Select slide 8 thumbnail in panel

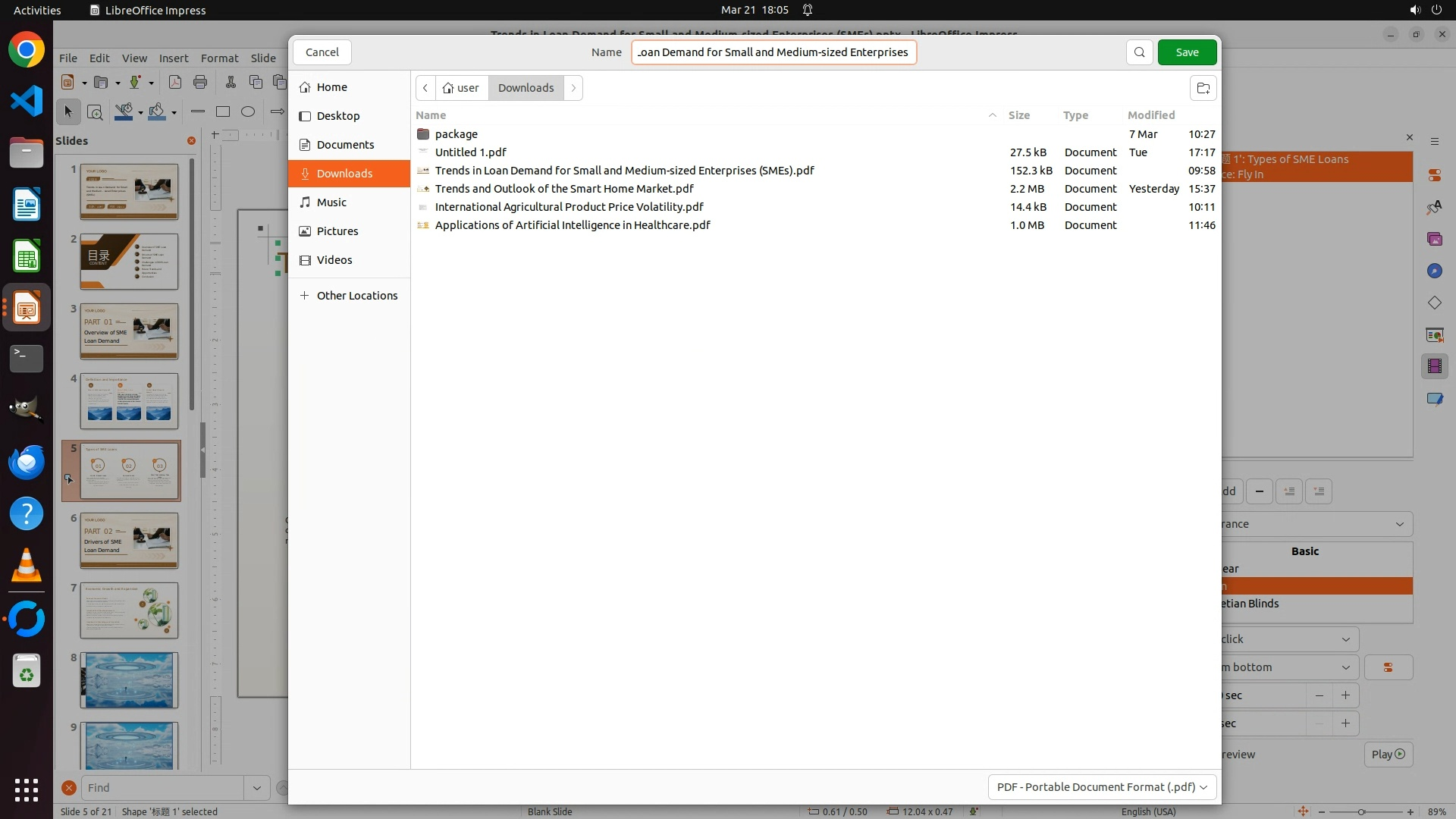point(129,680)
